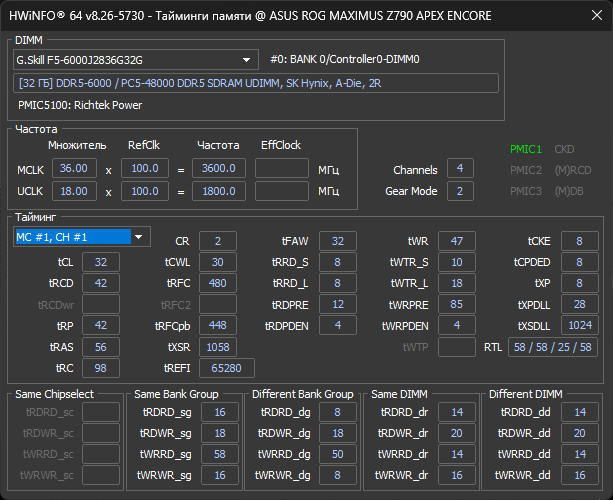613x500 pixels.
Task: Click the tRRD_S value field
Action: tap(338, 262)
